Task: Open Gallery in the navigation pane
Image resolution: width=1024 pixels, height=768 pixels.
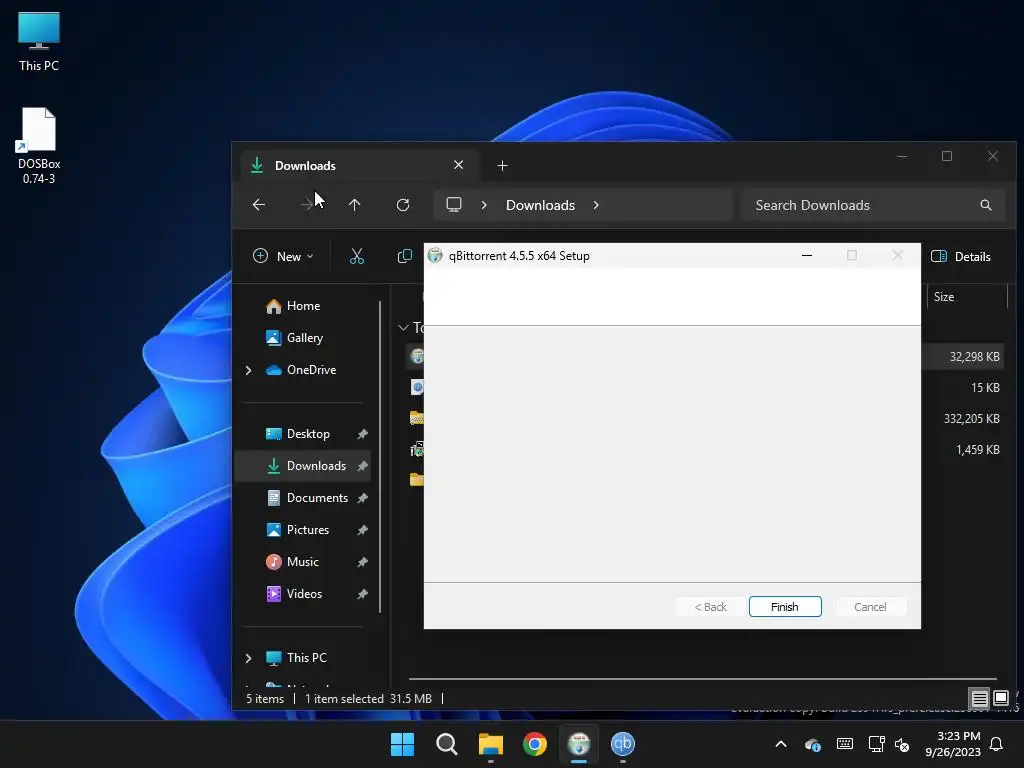Action: tap(295, 338)
